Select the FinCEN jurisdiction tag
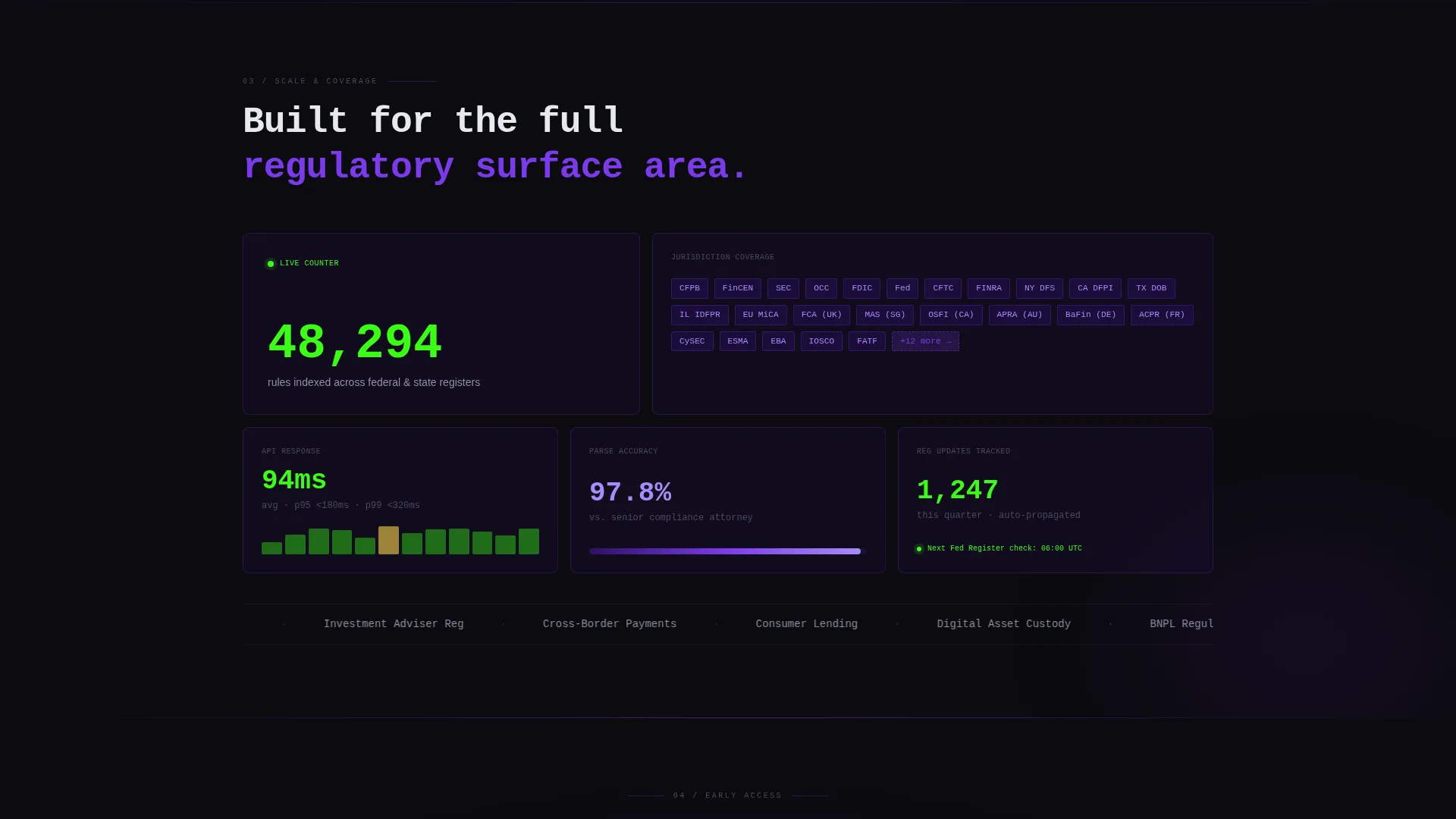This screenshot has height=819, width=1456. (x=737, y=288)
